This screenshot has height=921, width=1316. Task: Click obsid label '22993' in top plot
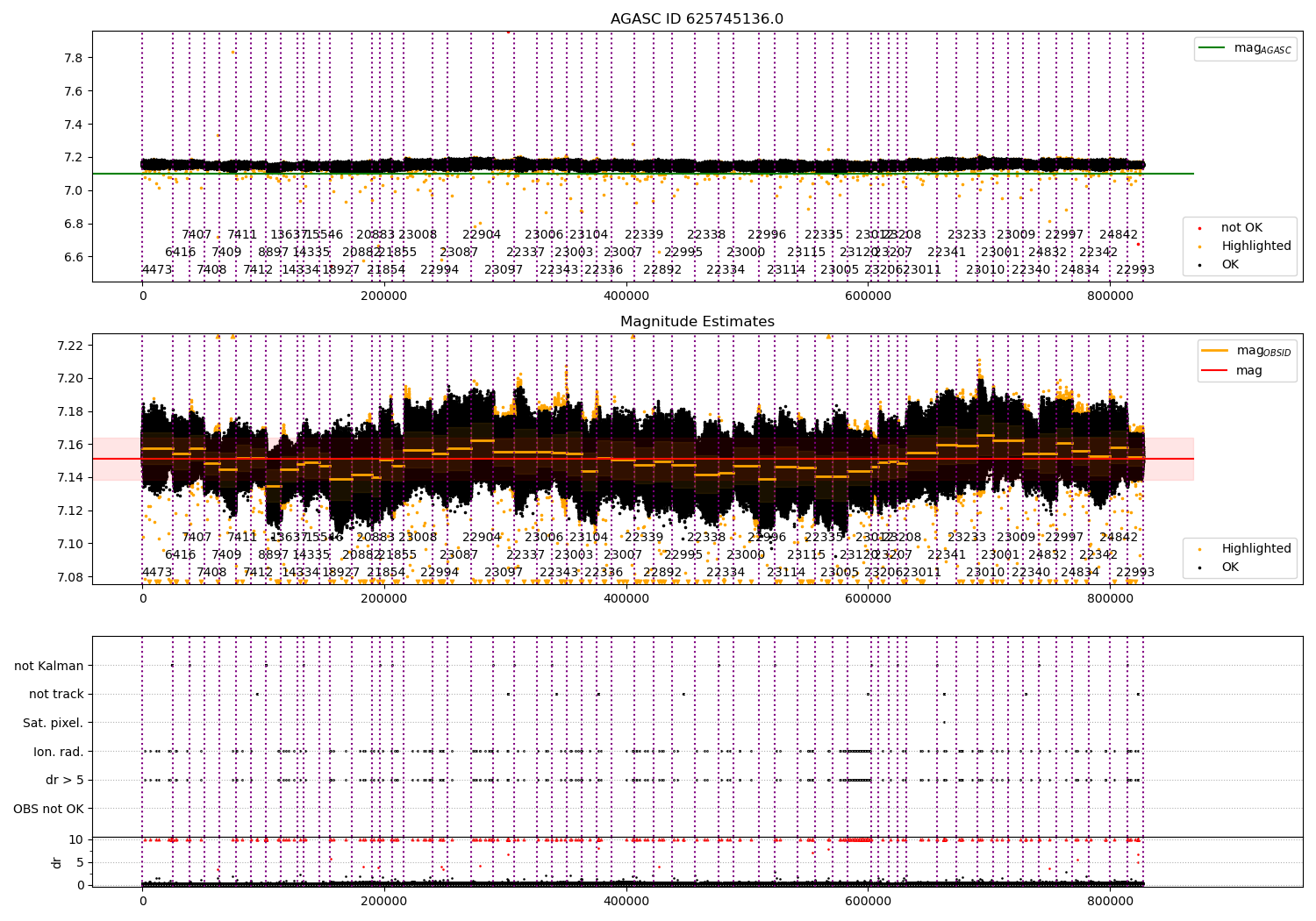click(x=1135, y=270)
